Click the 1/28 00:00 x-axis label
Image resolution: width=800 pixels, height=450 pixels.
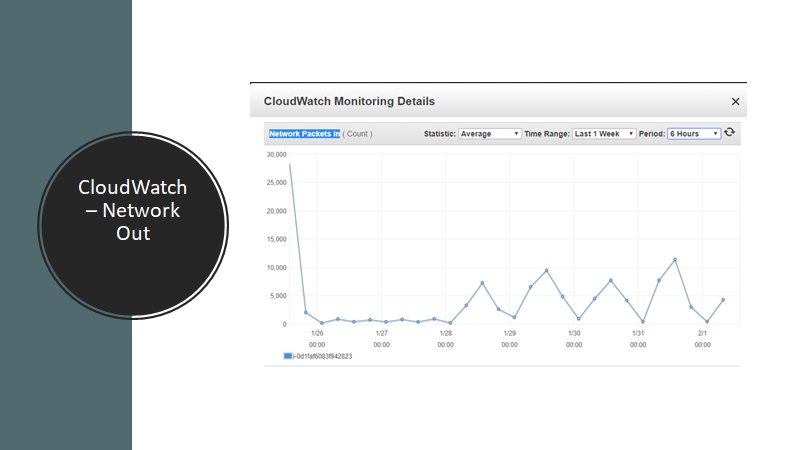click(445, 339)
